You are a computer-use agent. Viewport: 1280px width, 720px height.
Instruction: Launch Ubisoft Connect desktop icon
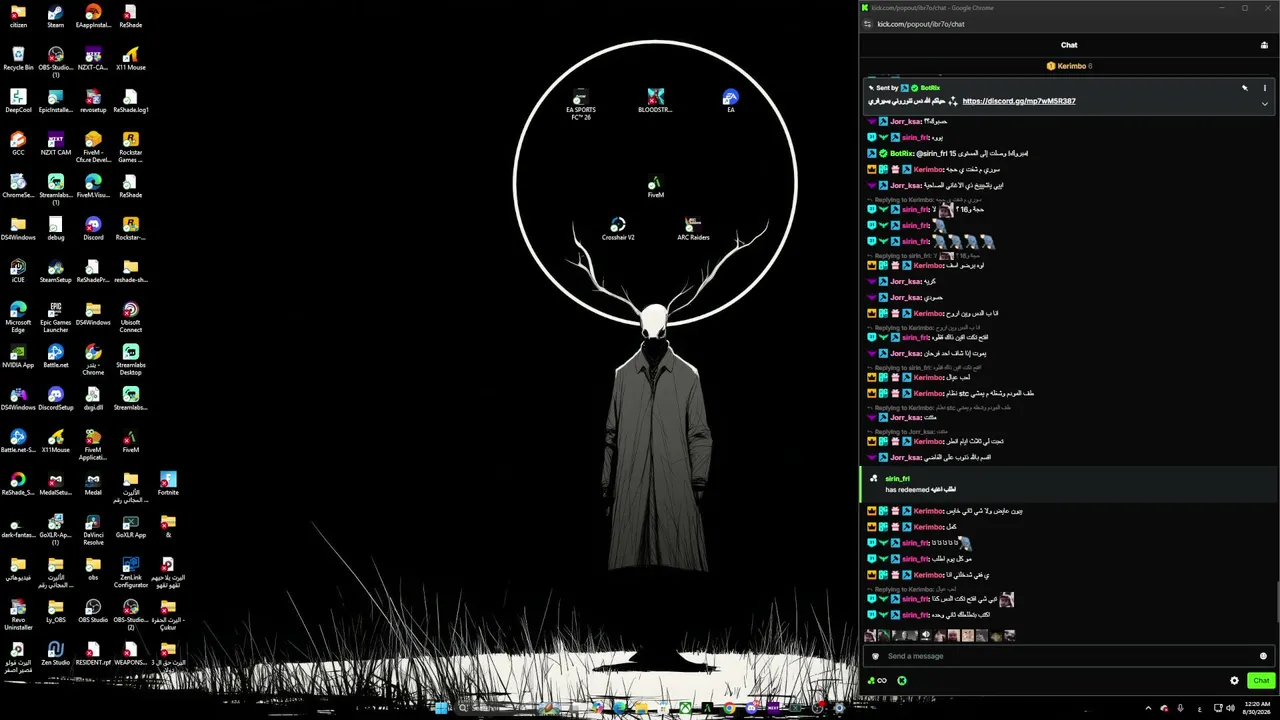(x=130, y=317)
